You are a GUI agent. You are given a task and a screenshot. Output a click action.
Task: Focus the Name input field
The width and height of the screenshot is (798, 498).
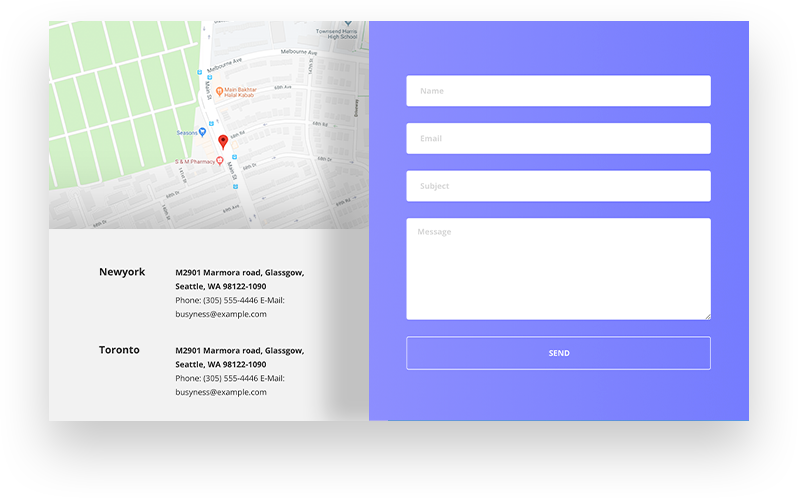click(558, 91)
